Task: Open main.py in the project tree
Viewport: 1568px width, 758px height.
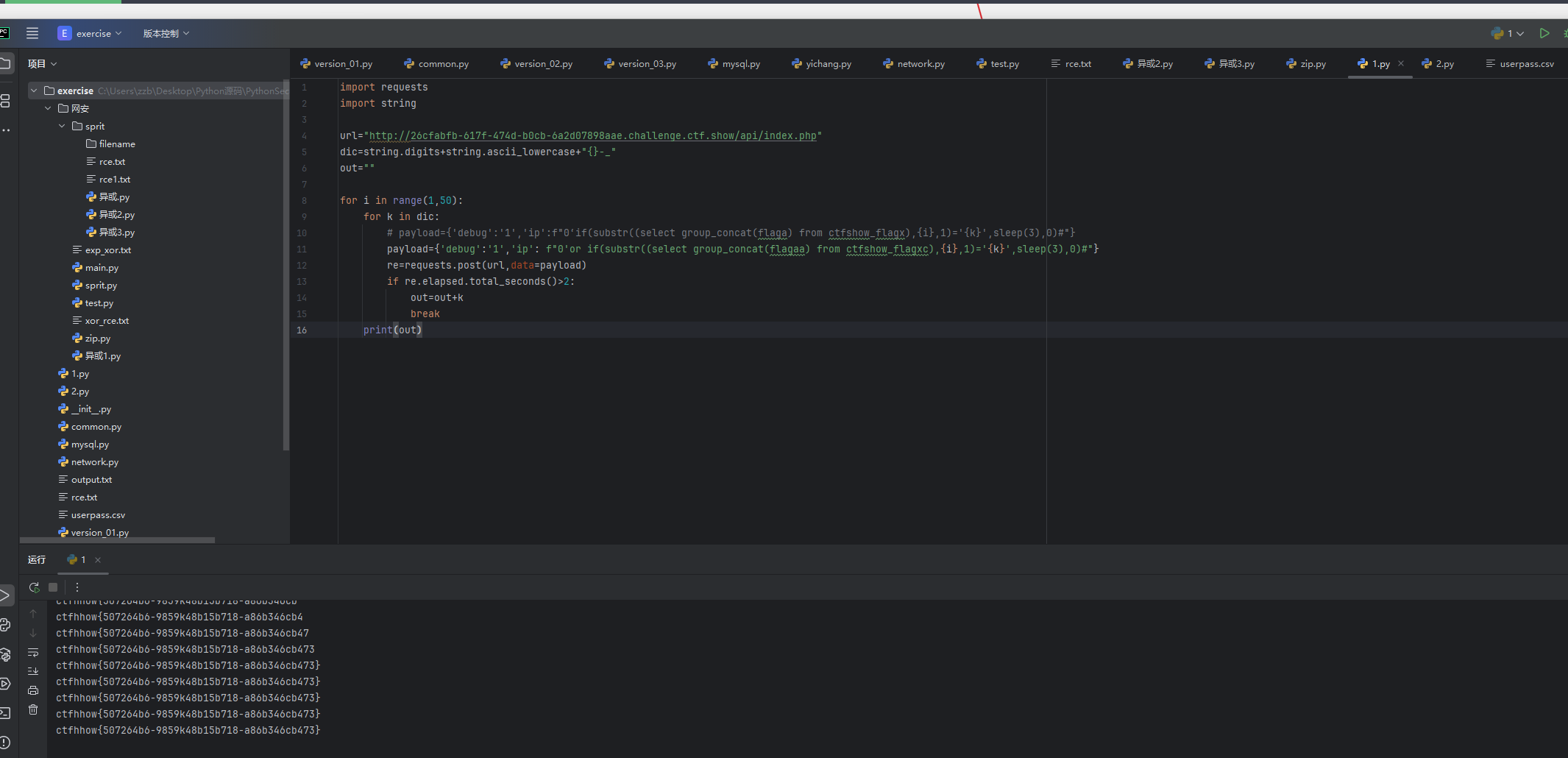Action: [95, 267]
